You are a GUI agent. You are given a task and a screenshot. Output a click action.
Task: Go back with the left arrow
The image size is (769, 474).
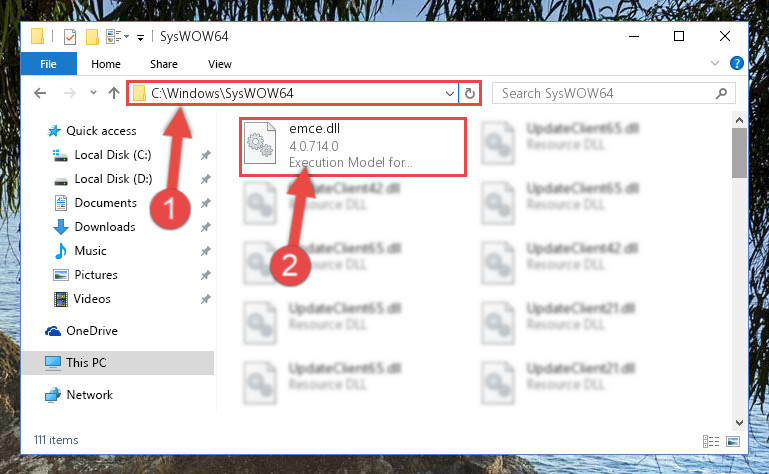click(x=40, y=93)
